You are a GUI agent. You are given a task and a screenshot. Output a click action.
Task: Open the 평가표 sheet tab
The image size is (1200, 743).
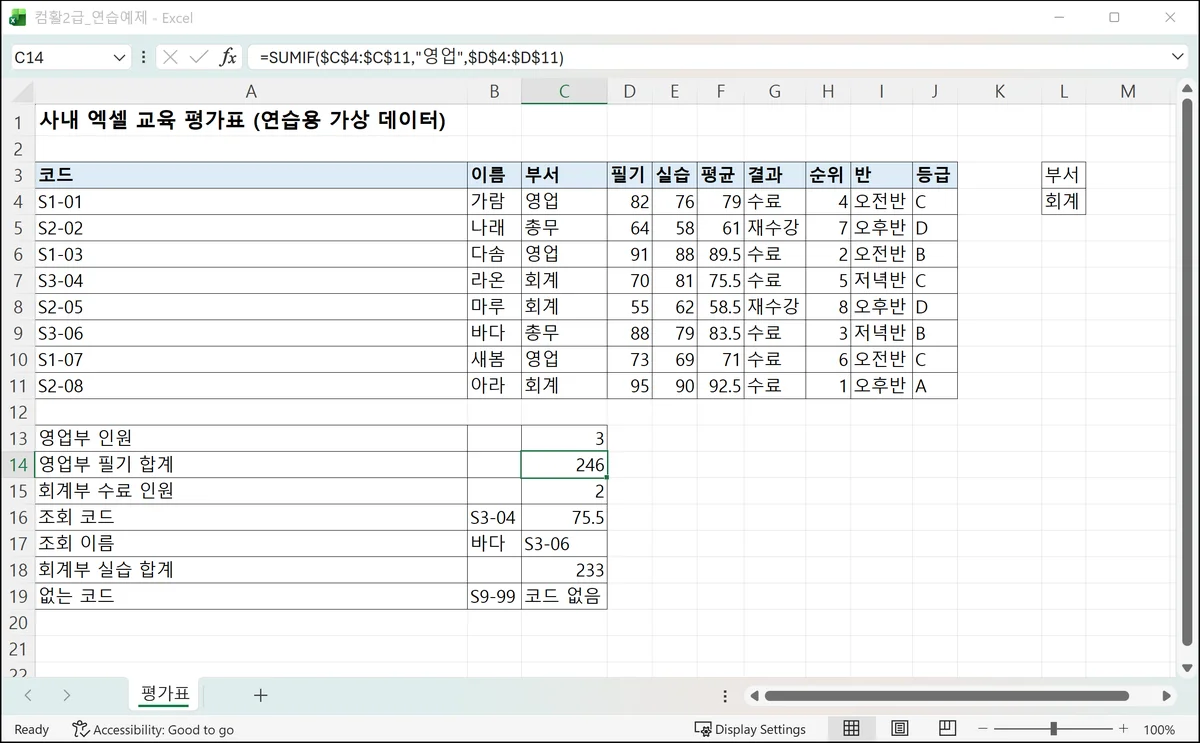165,694
